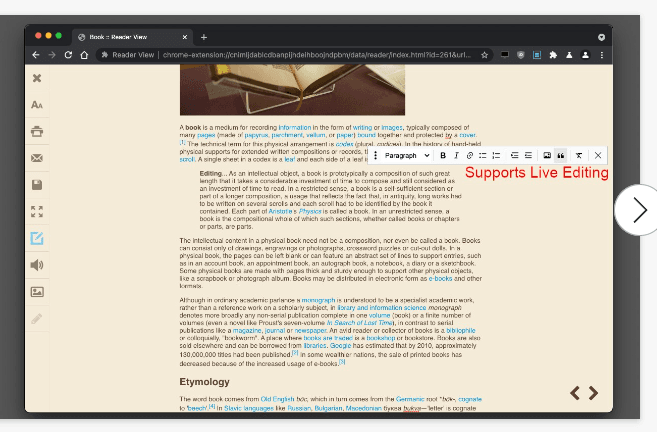Click the monitor extension icon
This screenshot has width=657, height=432.
[505, 55]
